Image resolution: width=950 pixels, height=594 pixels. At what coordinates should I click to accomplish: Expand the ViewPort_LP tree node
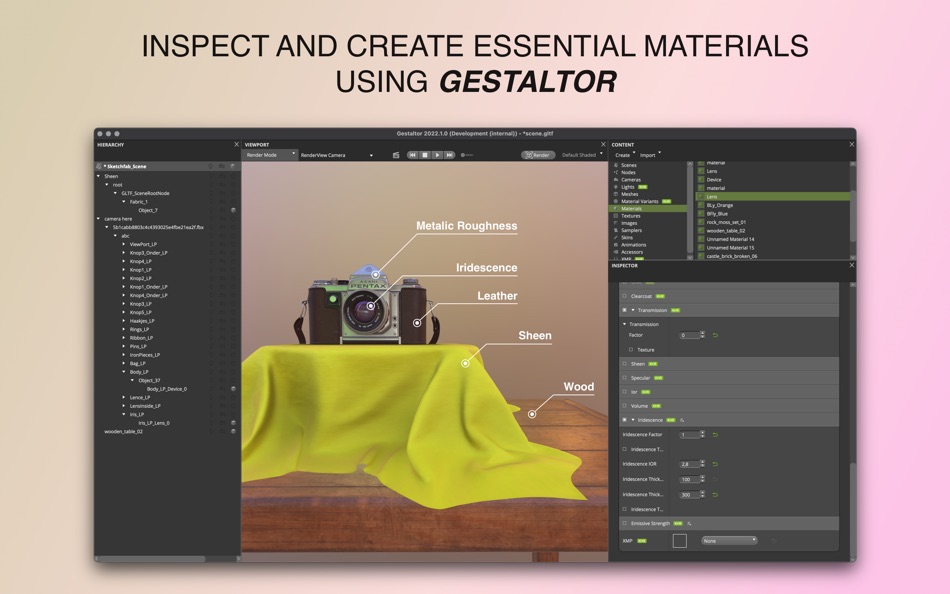(x=124, y=244)
